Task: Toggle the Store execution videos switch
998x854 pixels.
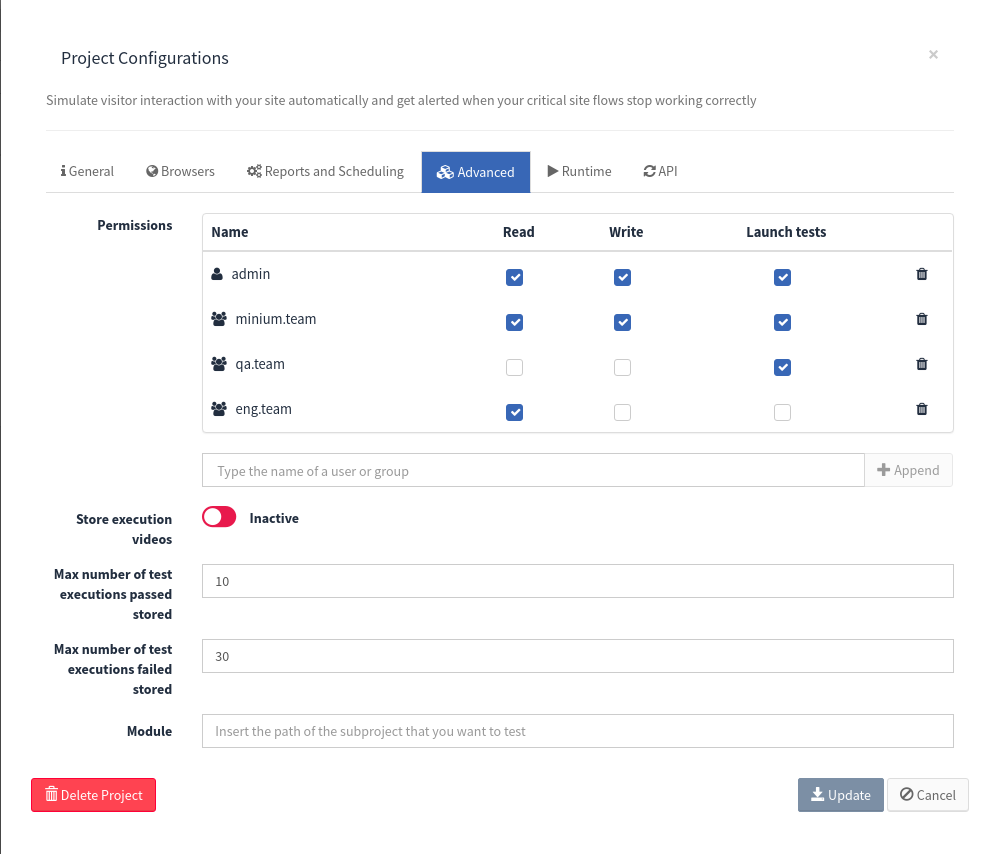Action: pyautogui.click(x=219, y=517)
